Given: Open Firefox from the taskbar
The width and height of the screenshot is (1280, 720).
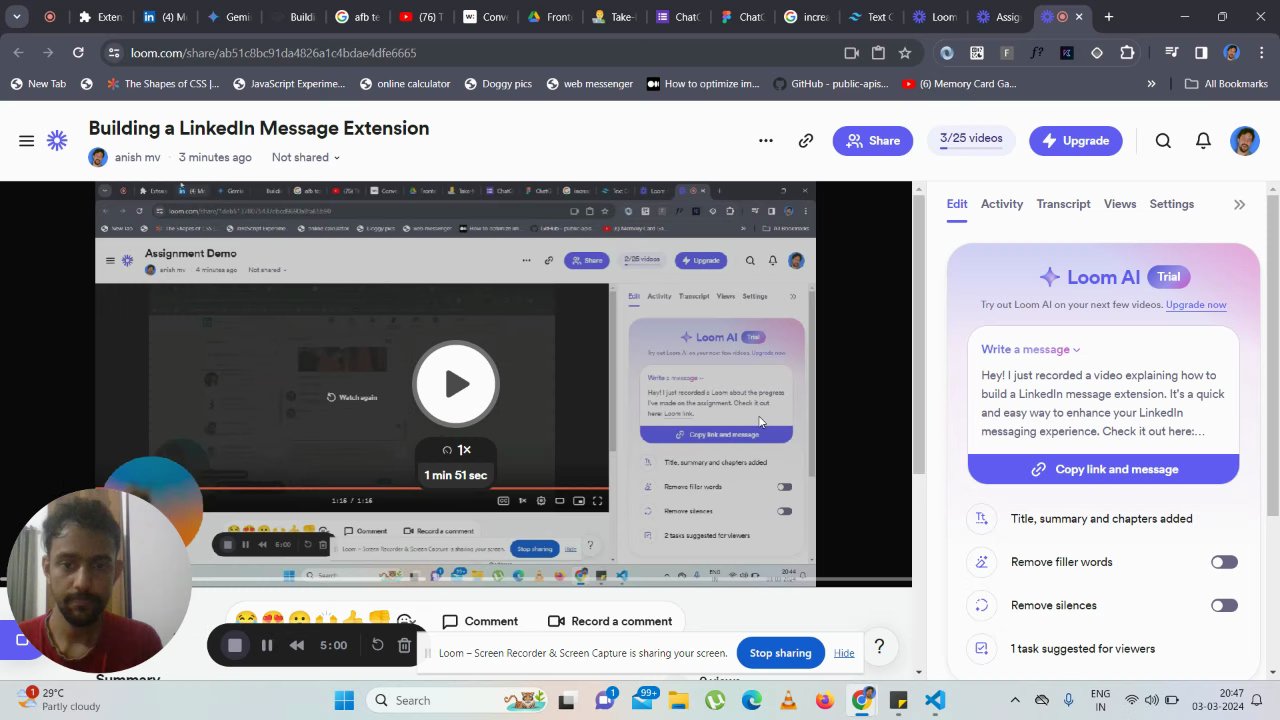Looking at the screenshot, I should pos(824,700).
